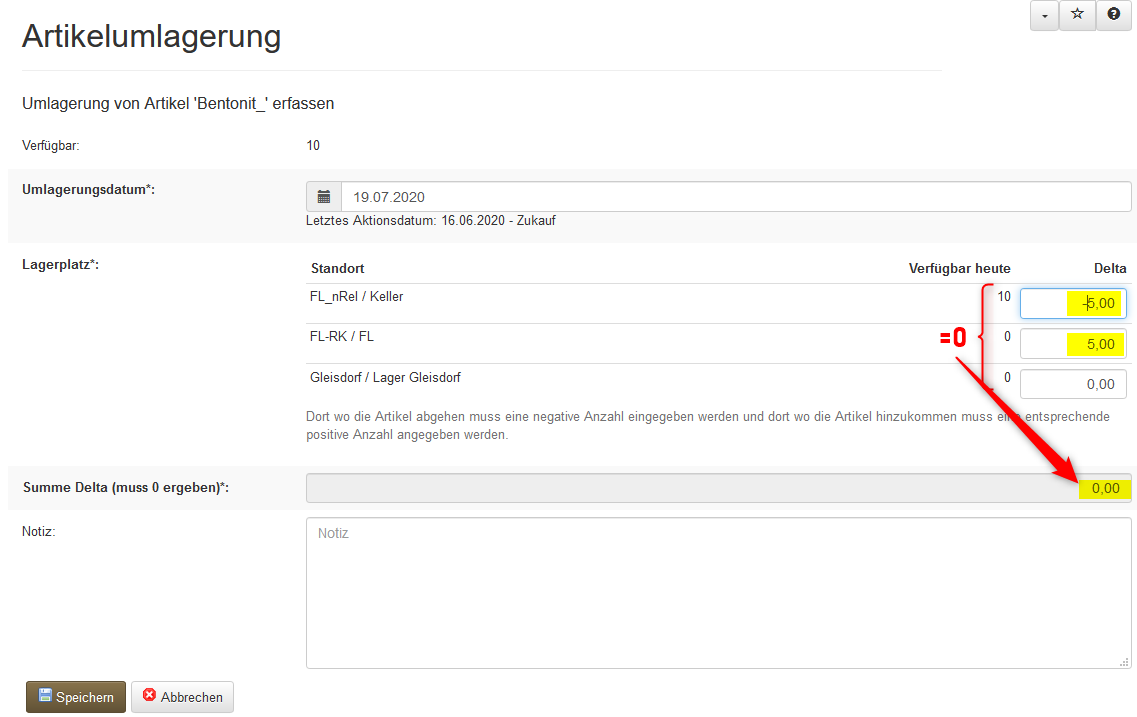Click the Verfügbar heute column header

(x=958, y=268)
